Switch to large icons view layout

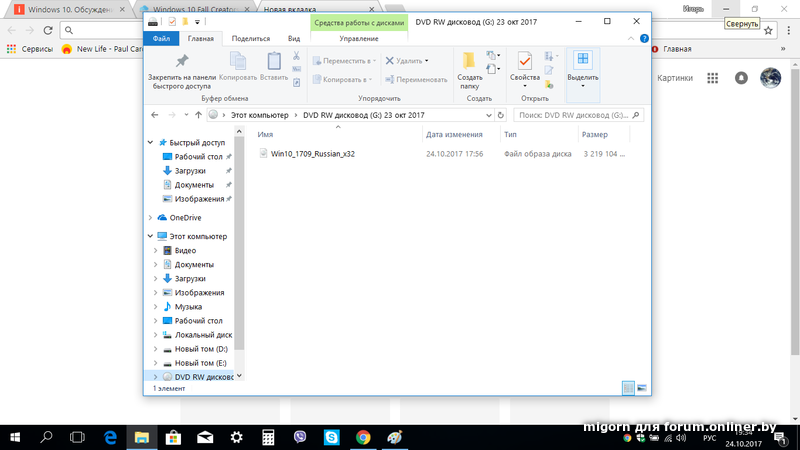click(x=642, y=388)
